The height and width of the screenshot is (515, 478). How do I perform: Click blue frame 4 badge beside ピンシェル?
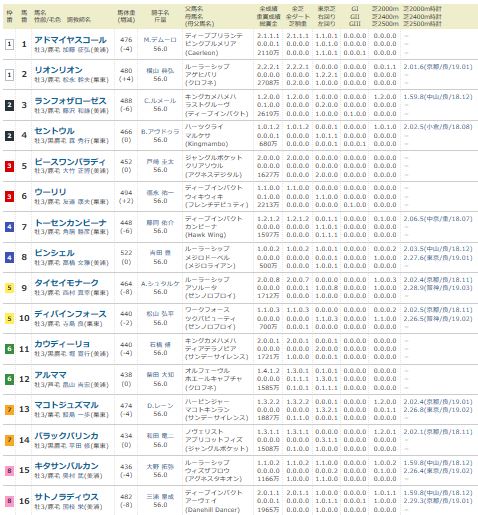click(x=9, y=257)
